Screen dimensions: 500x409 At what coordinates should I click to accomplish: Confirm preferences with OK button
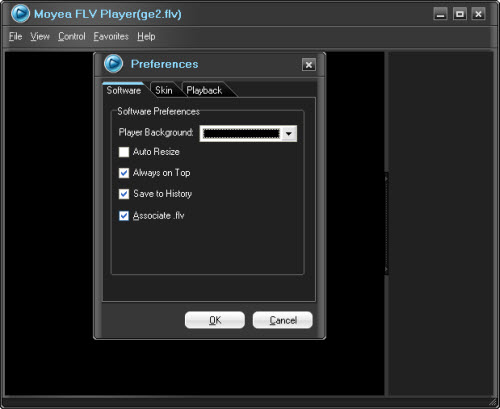pyautogui.click(x=215, y=320)
